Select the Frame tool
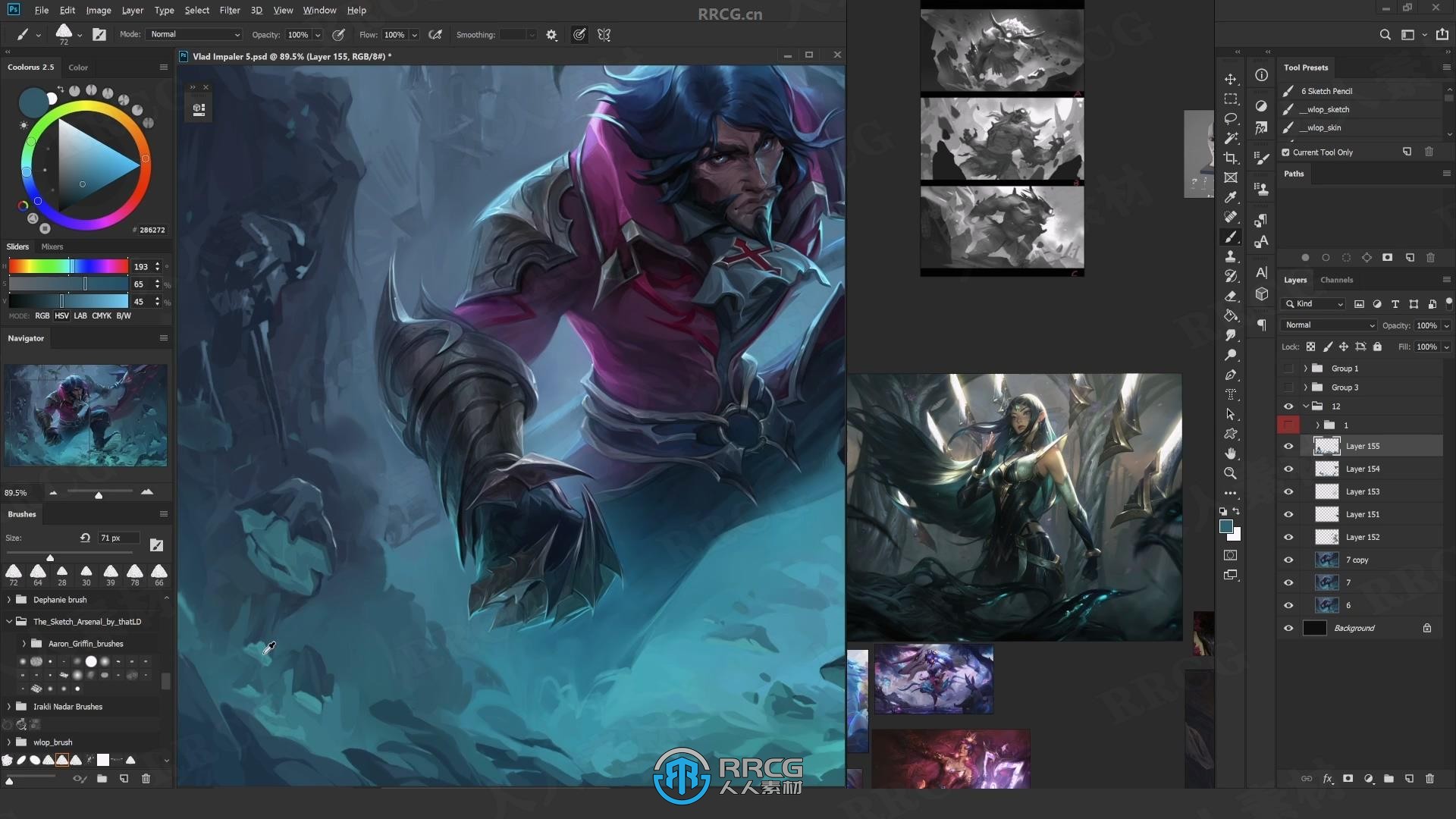Image resolution: width=1456 pixels, height=819 pixels. click(x=1231, y=178)
